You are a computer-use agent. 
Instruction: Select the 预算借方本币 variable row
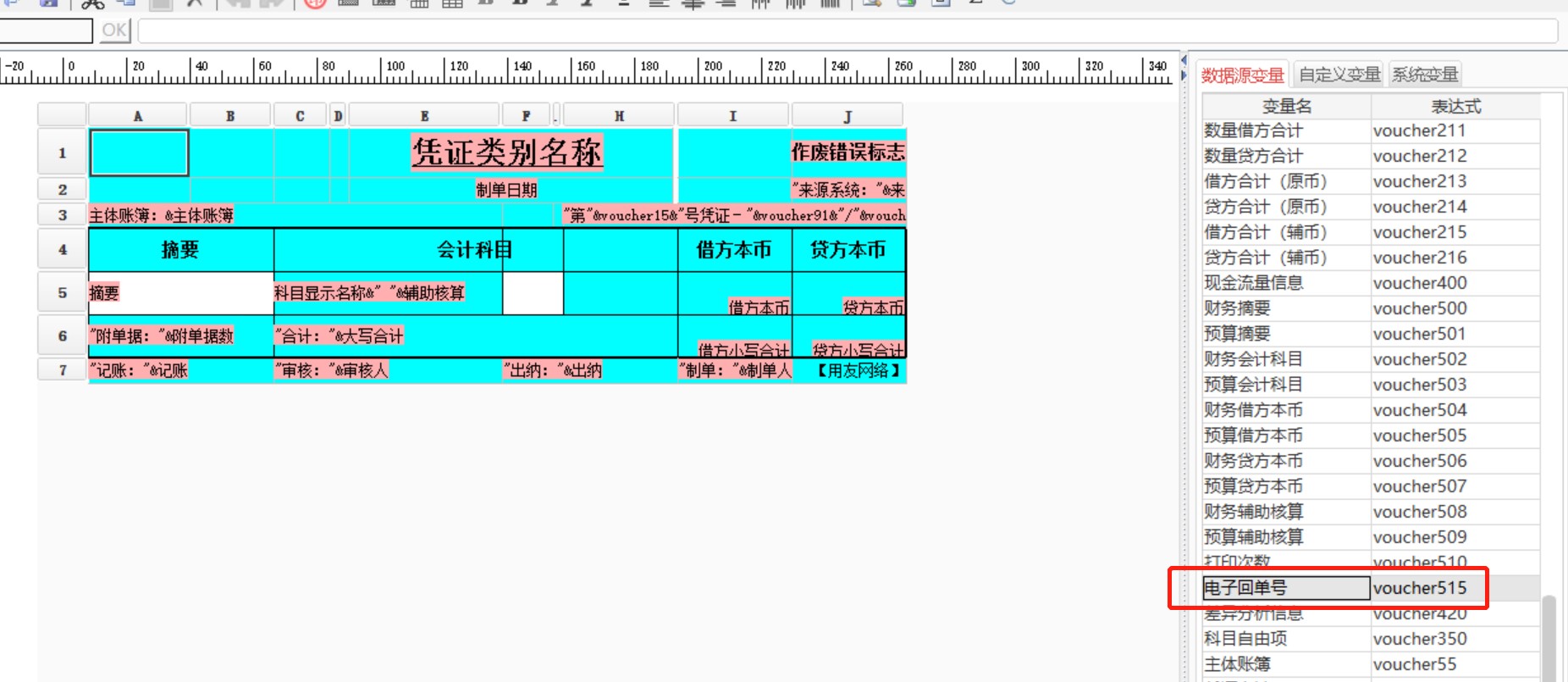click(1371, 435)
